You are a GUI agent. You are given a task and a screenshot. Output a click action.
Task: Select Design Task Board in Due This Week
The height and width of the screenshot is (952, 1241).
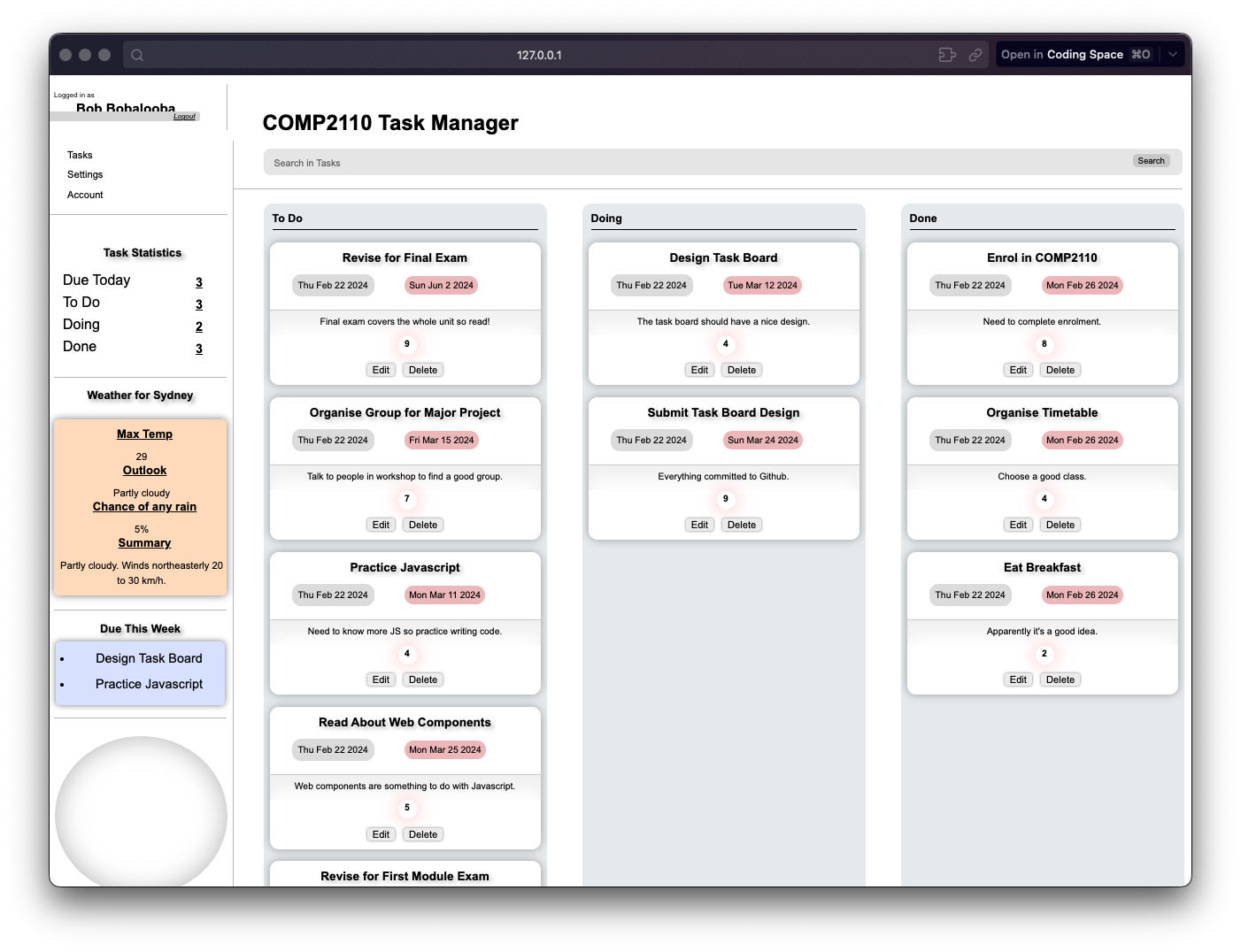point(149,658)
